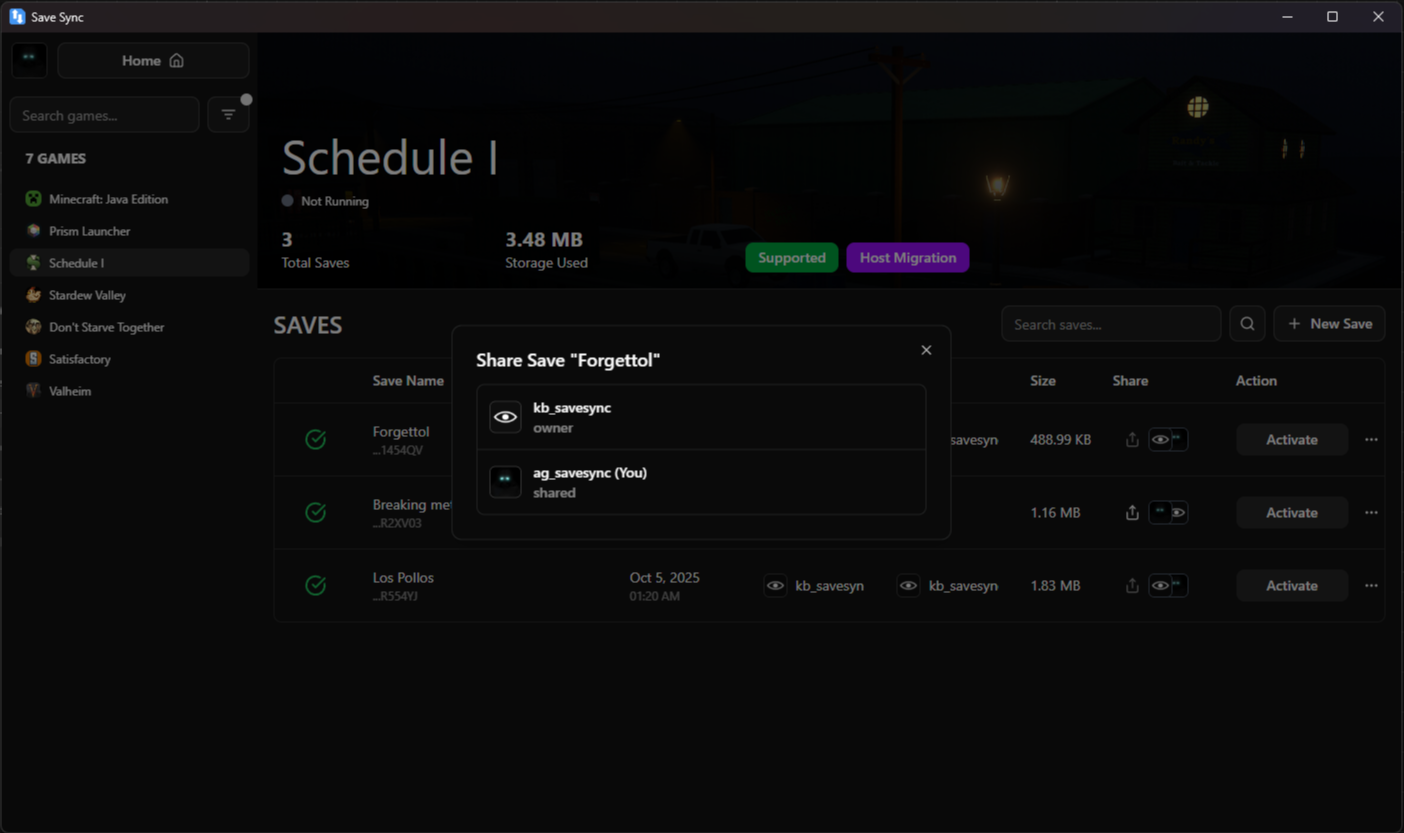This screenshot has width=1404, height=833.
Task: Click the Share column header
Action: 1130,381
